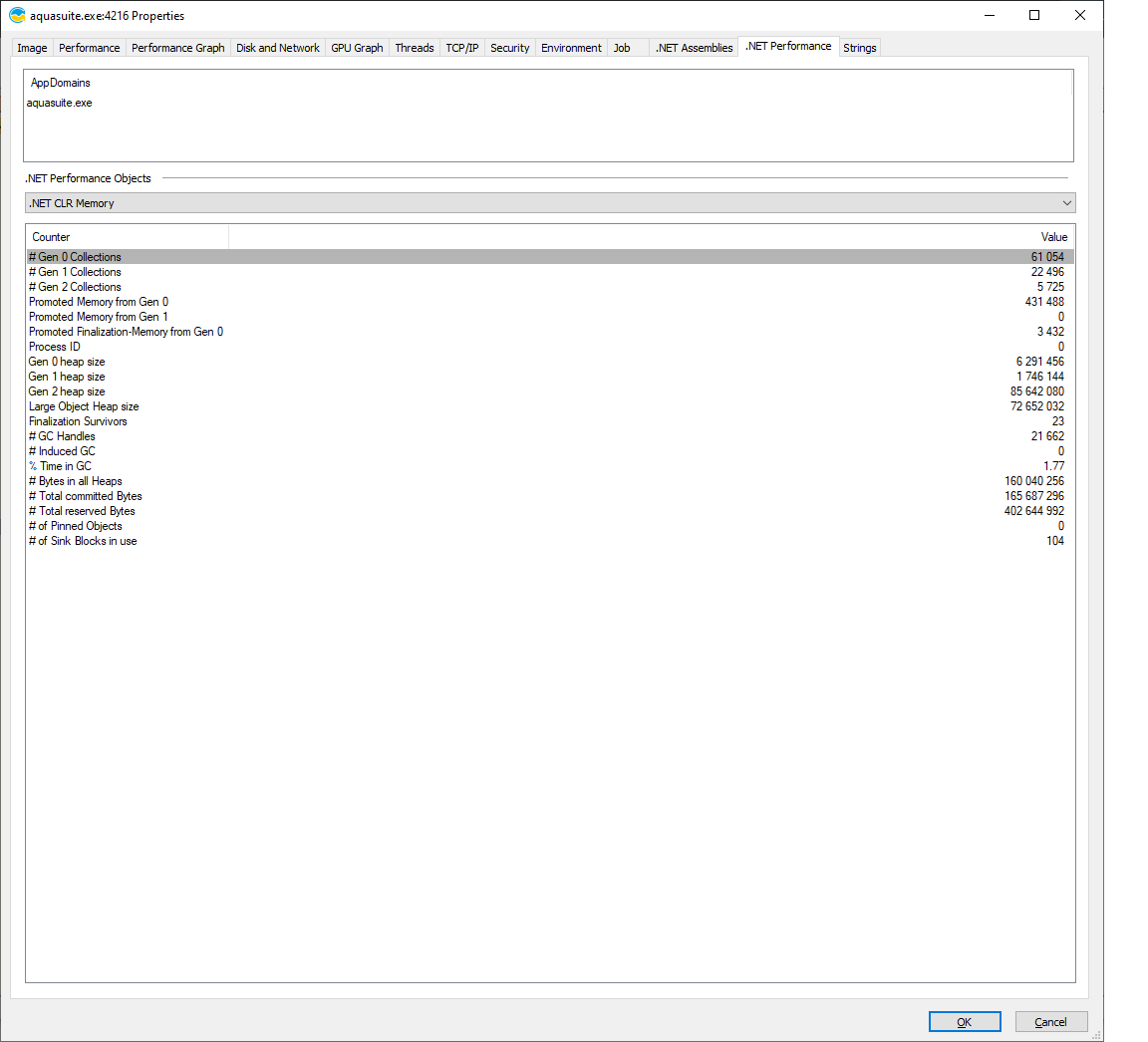Open the GPU Graph tab
Viewport: 1148px width, 1042px height.
click(x=358, y=48)
